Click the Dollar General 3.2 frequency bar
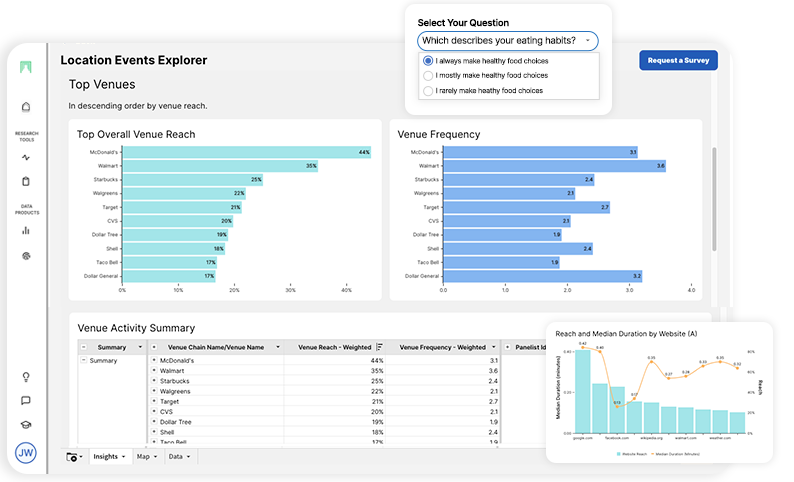The width and height of the screenshot is (794, 482). click(543, 276)
